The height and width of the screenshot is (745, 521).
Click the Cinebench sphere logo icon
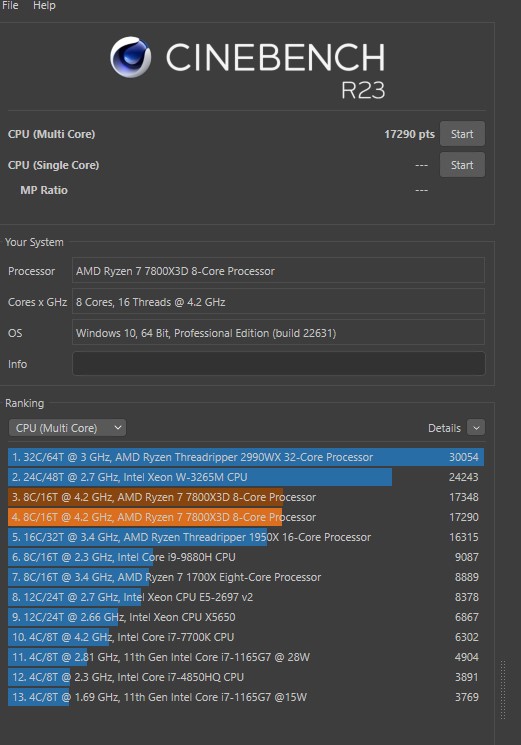point(131,57)
